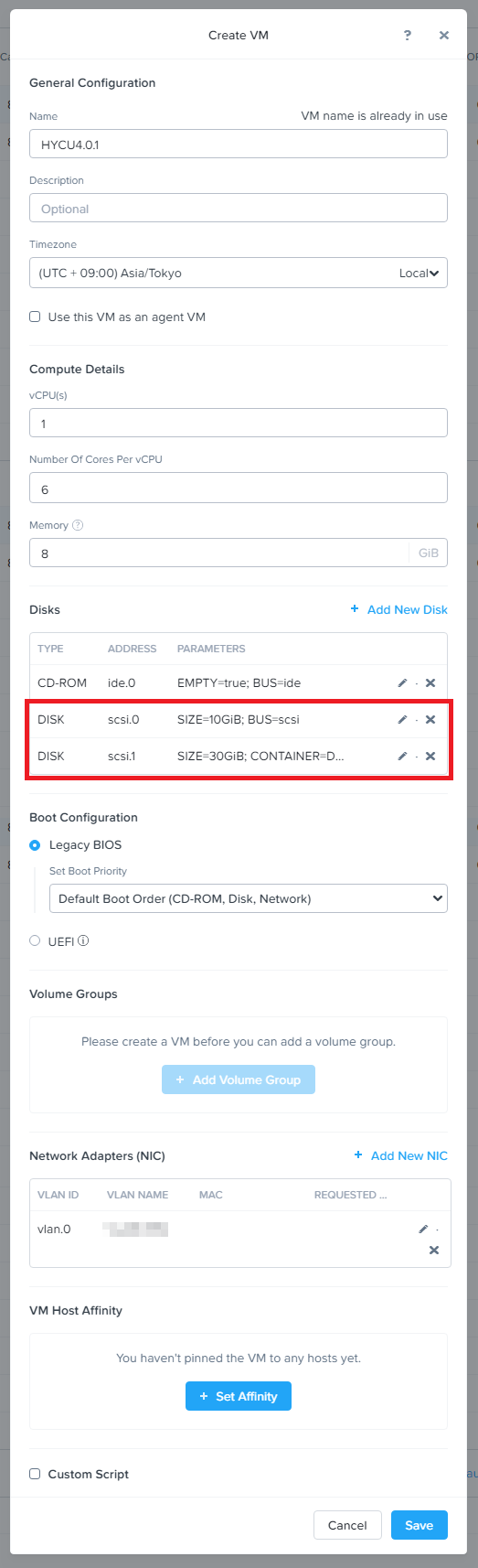
Task: Open the Timezone dropdown
Action: (x=239, y=273)
